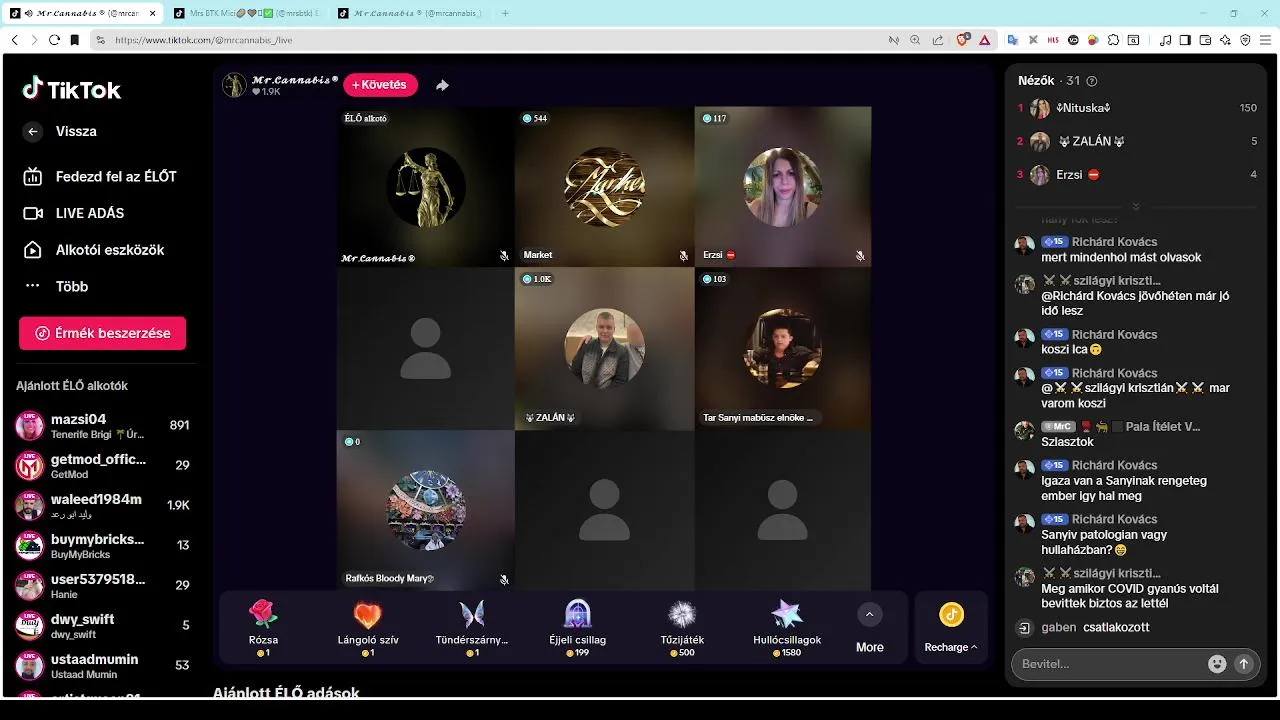The width and height of the screenshot is (1280, 720).
Task: Expand more gifts with the More chevron
Action: pyautogui.click(x=869, y=614)
